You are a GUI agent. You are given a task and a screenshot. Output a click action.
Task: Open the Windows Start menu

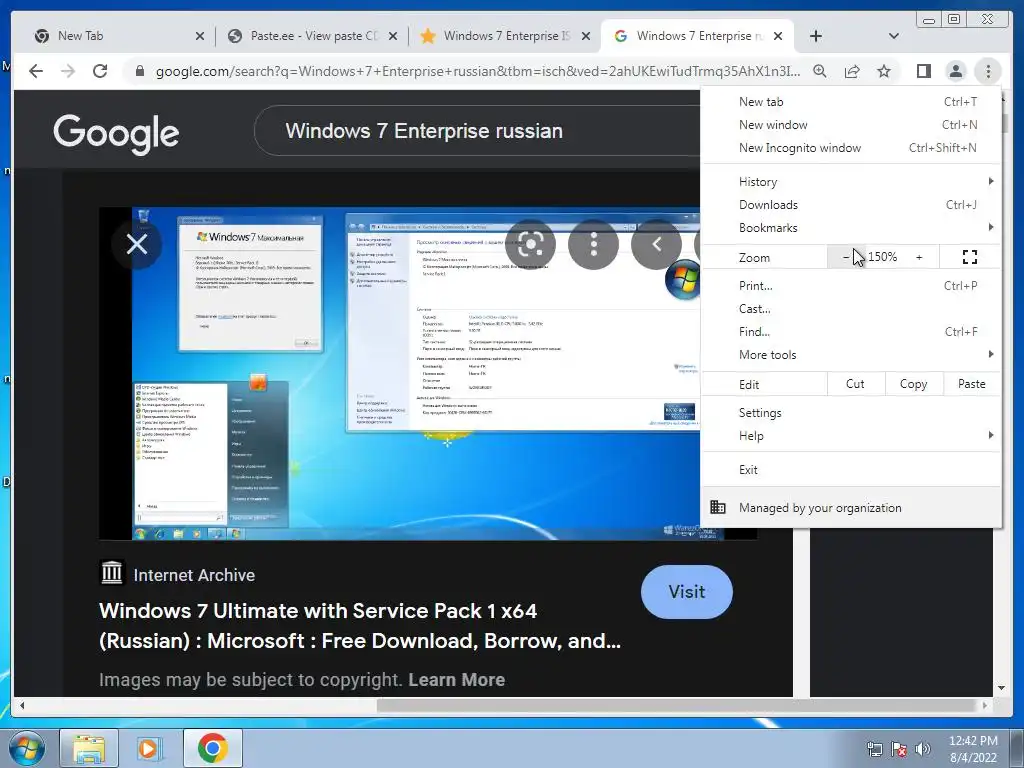click(26, 748)
